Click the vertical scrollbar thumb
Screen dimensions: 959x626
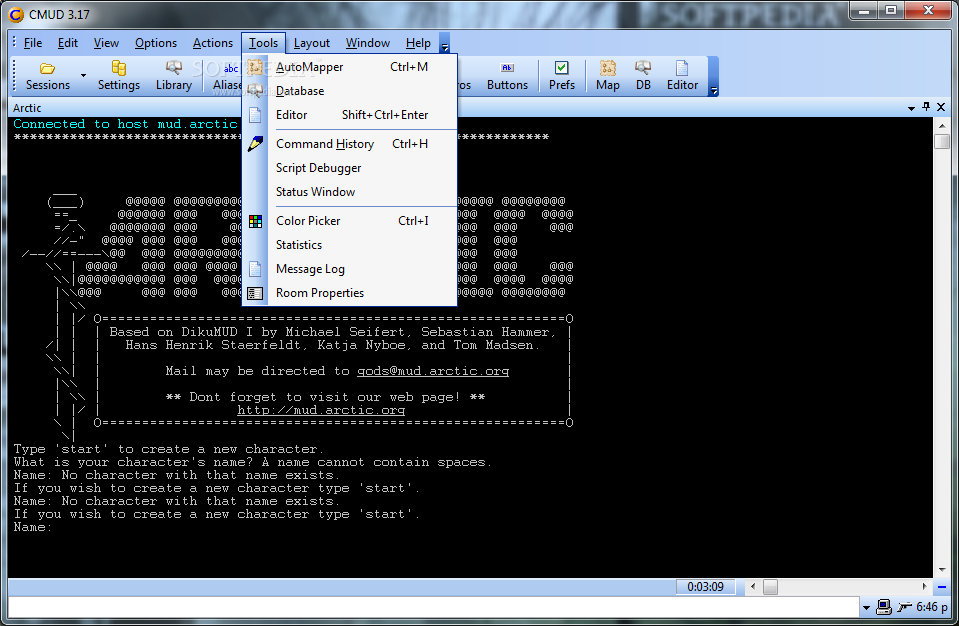942,141
